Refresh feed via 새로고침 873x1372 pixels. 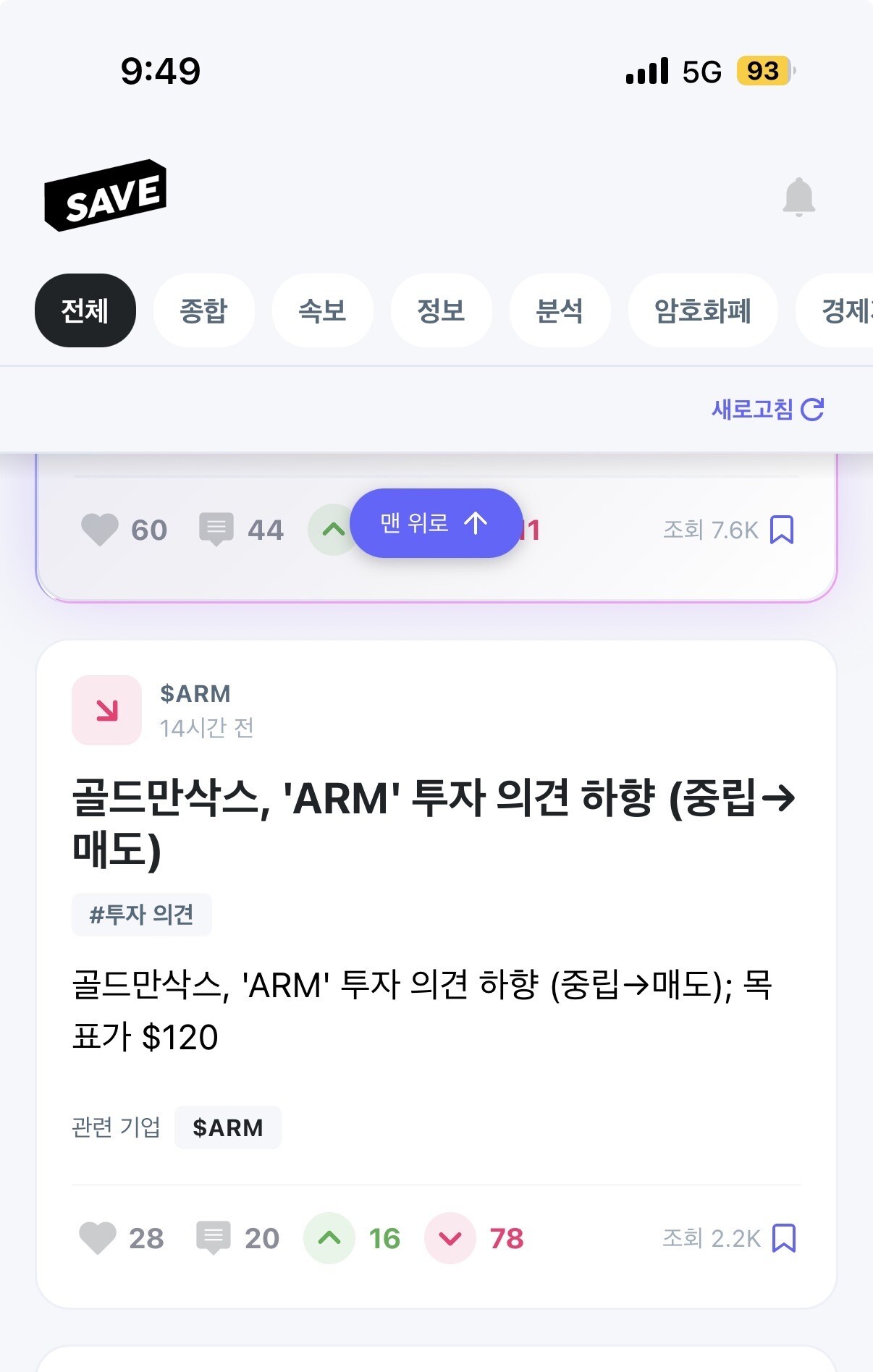click(768, 410)
